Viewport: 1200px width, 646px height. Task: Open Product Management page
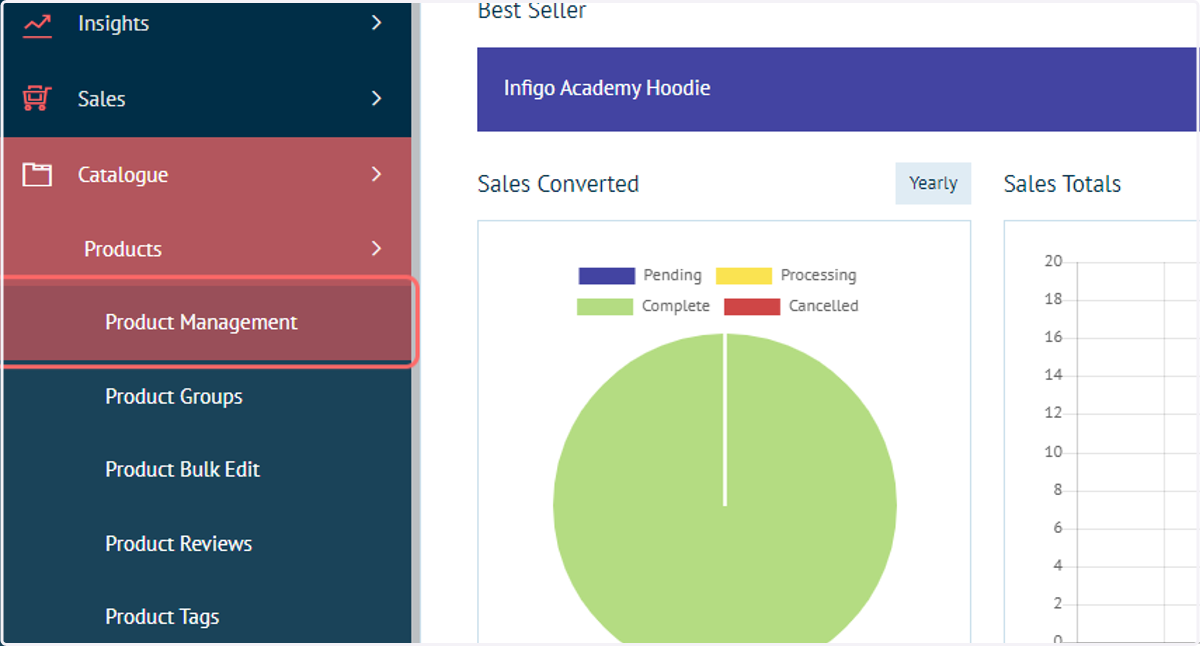click(x=207, y=323)
